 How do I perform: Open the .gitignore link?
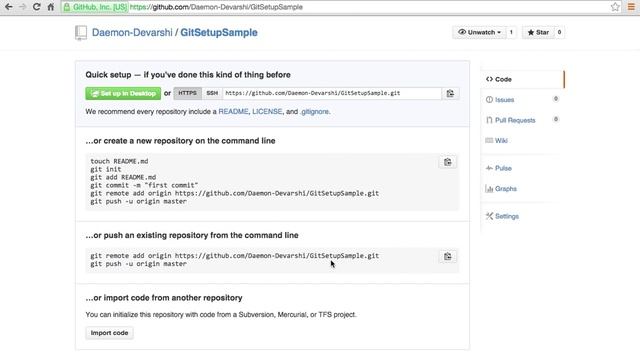(315, 111)
